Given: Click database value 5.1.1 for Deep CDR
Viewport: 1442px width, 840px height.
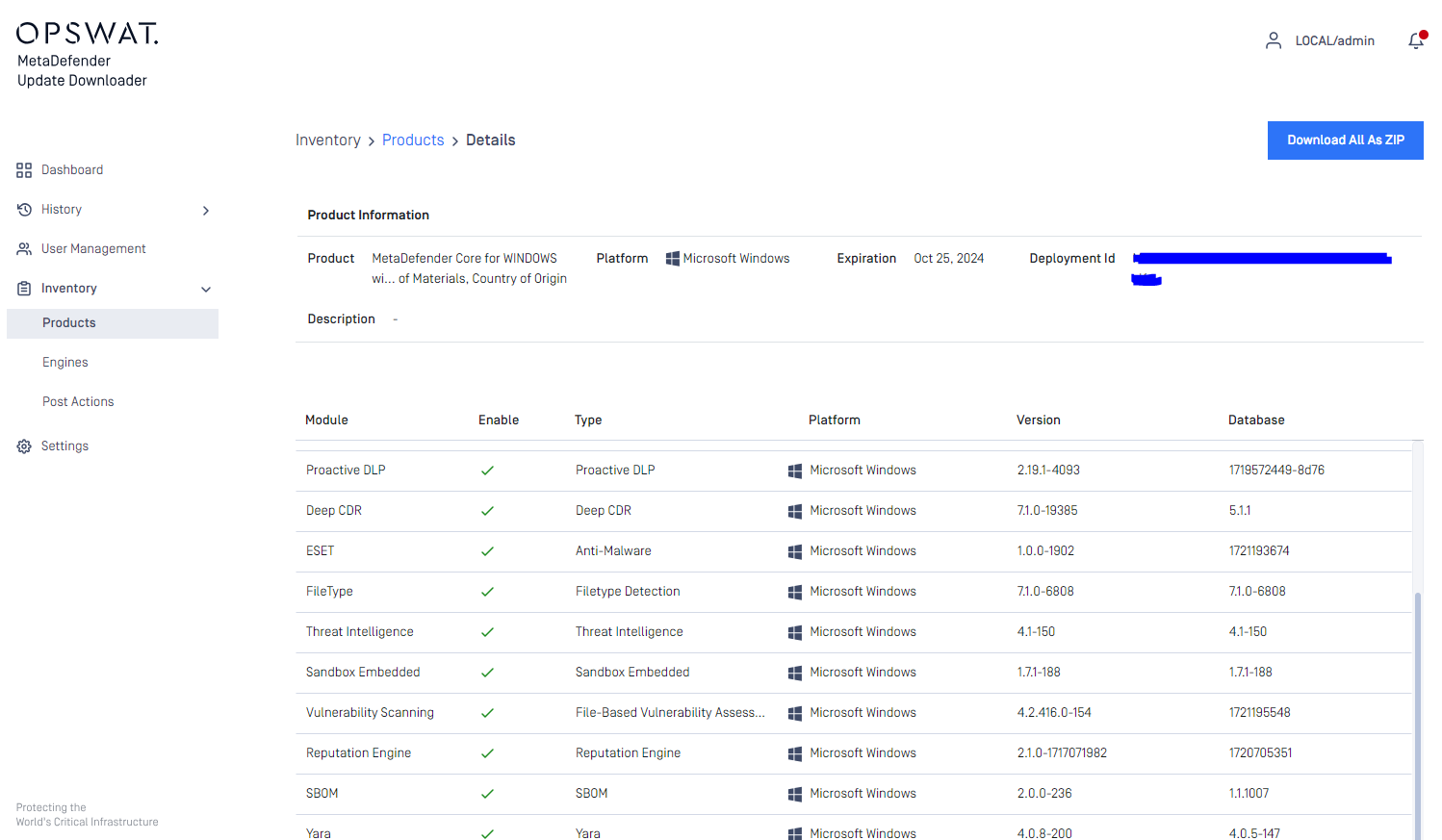Looking at the screenshot, I should click(x=1240, y=511).
